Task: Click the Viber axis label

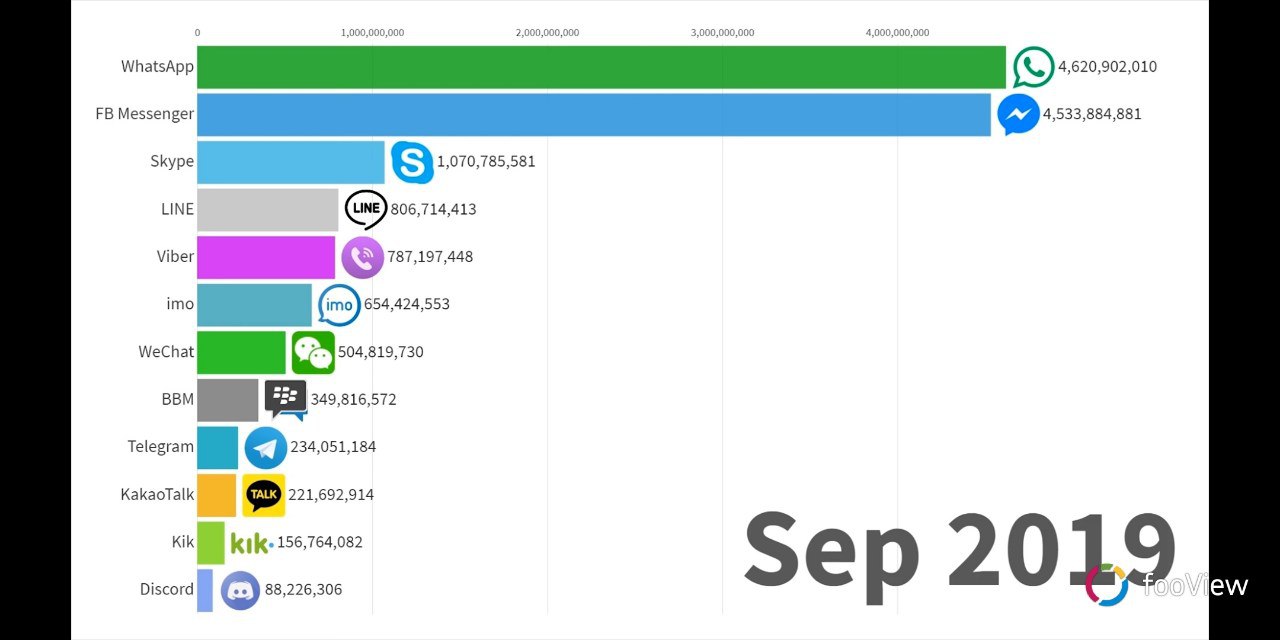Action: click(x=175, y=257)
